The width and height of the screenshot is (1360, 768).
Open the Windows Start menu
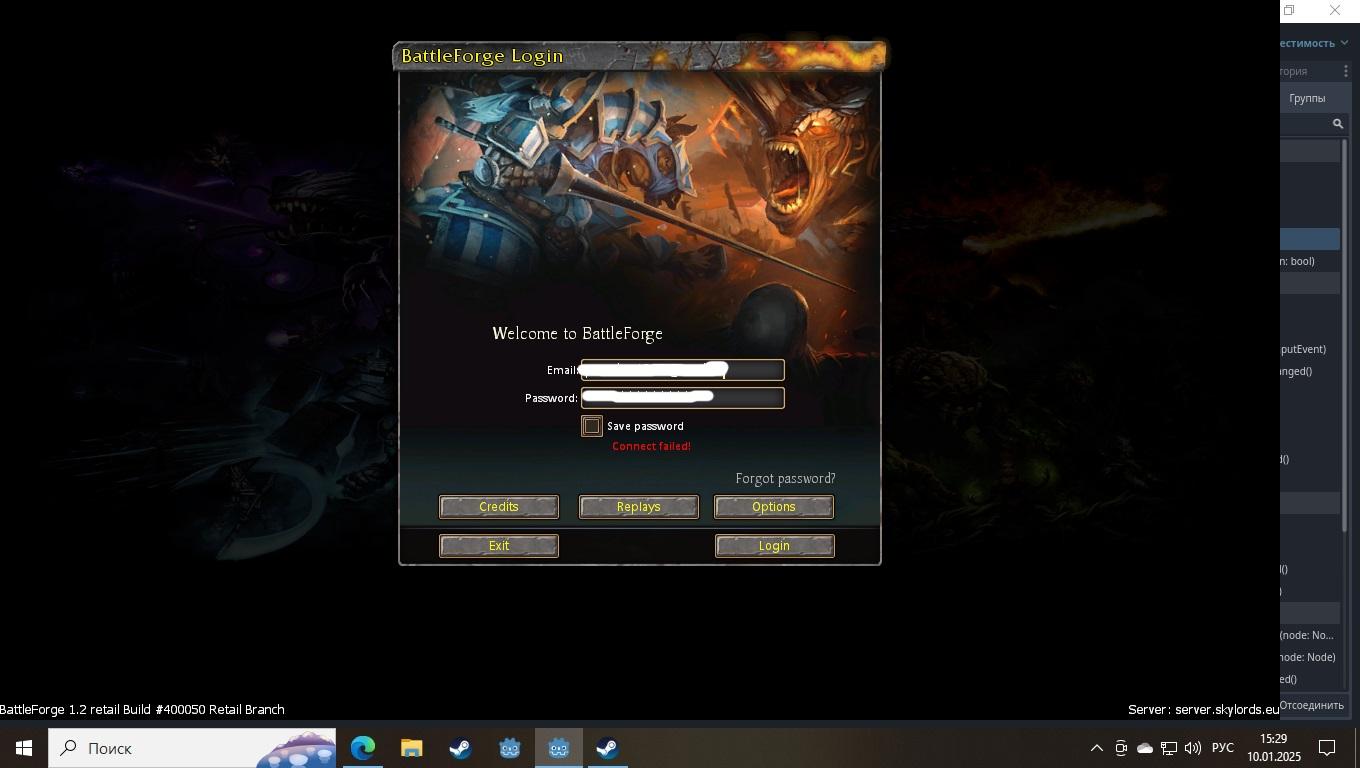(24, 748)
